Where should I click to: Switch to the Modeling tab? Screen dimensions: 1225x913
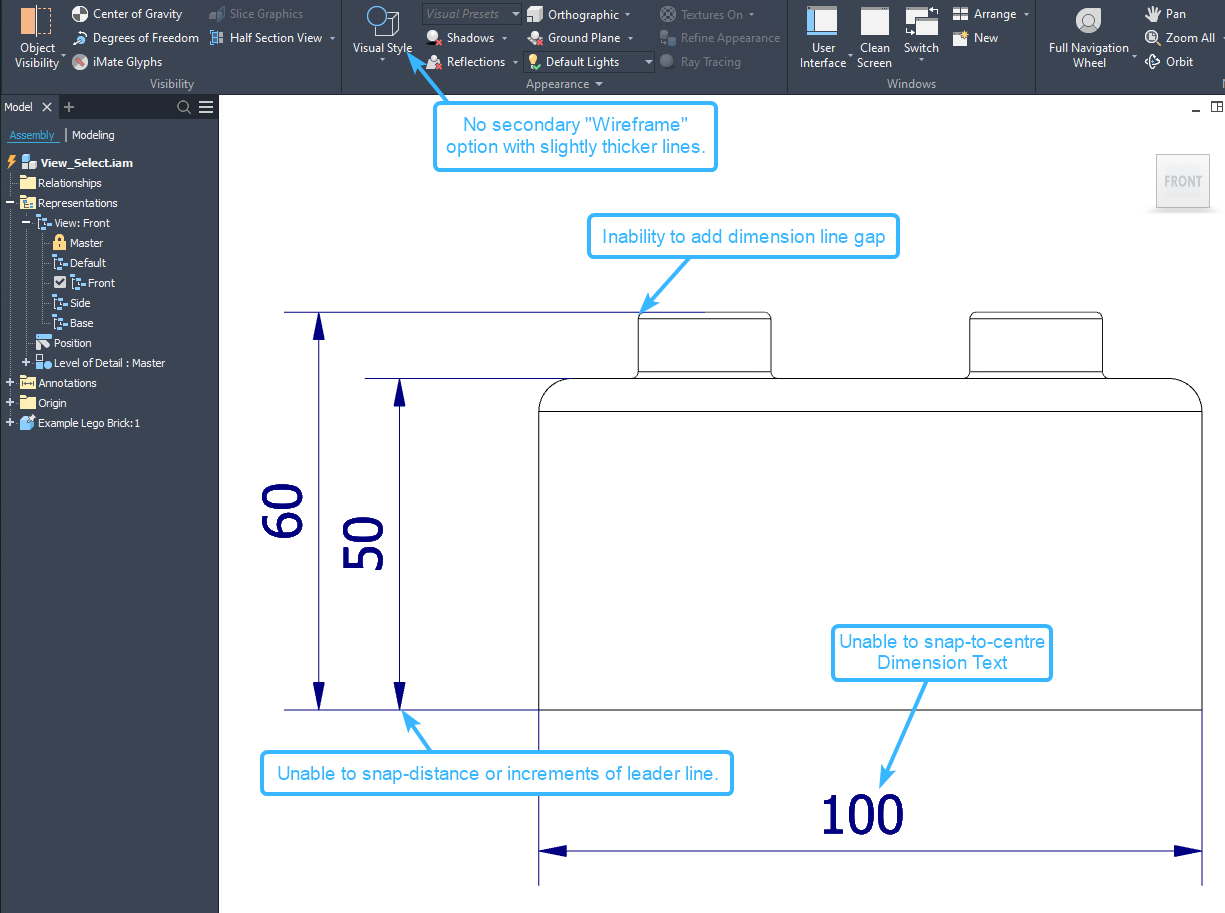(x=92, y=134)
